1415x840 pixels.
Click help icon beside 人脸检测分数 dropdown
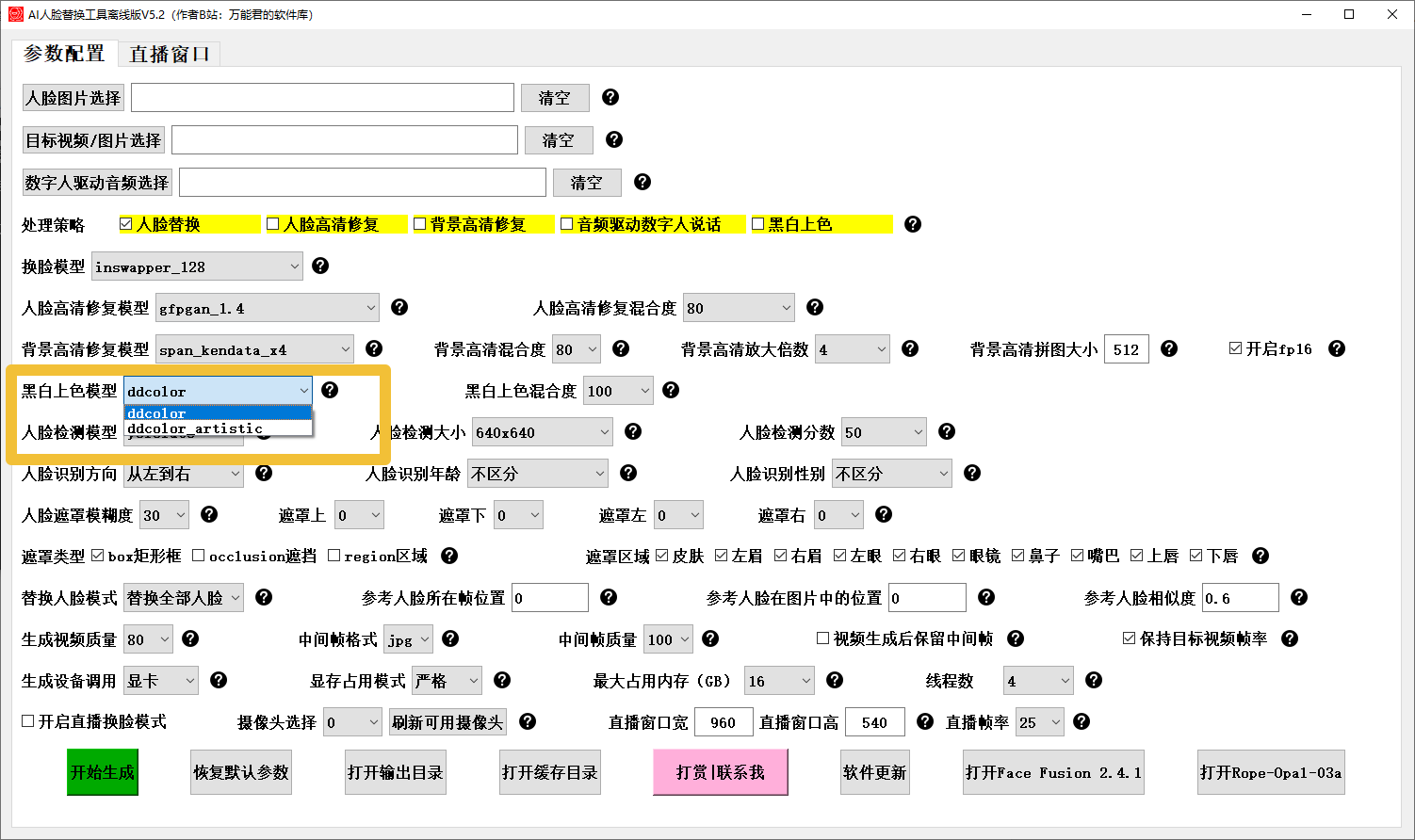[947, 431]
